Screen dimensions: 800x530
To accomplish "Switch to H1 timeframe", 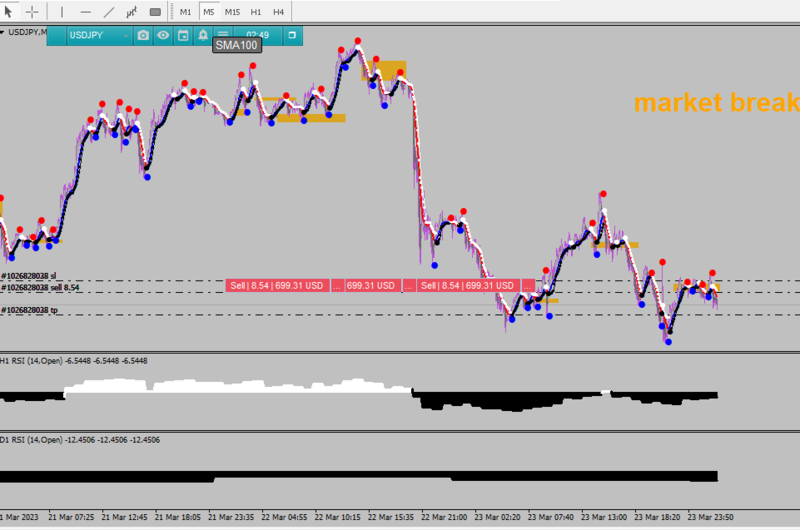I will click(x=256, y=12).
